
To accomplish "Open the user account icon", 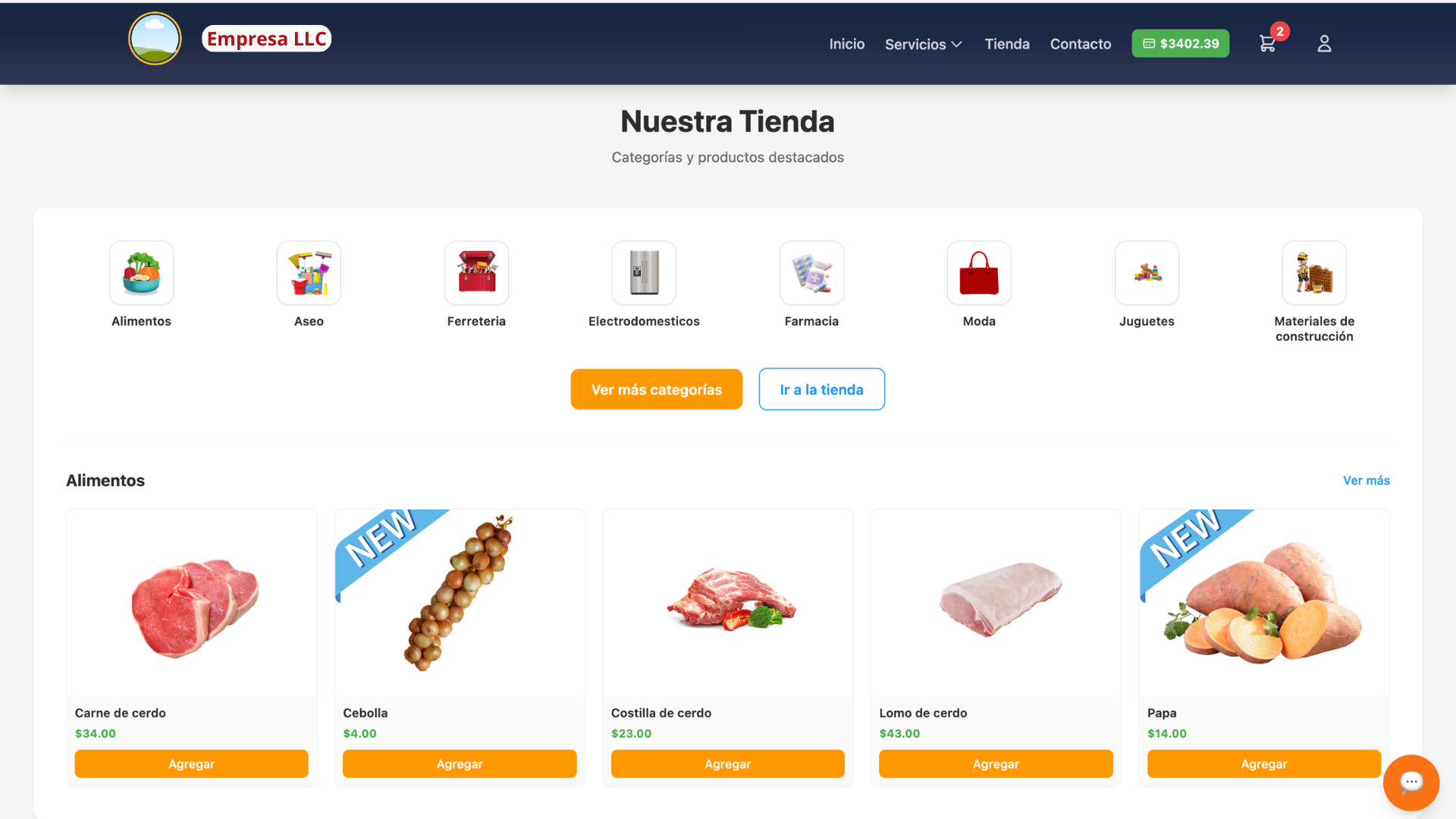I will click(x=1324, y=44).
